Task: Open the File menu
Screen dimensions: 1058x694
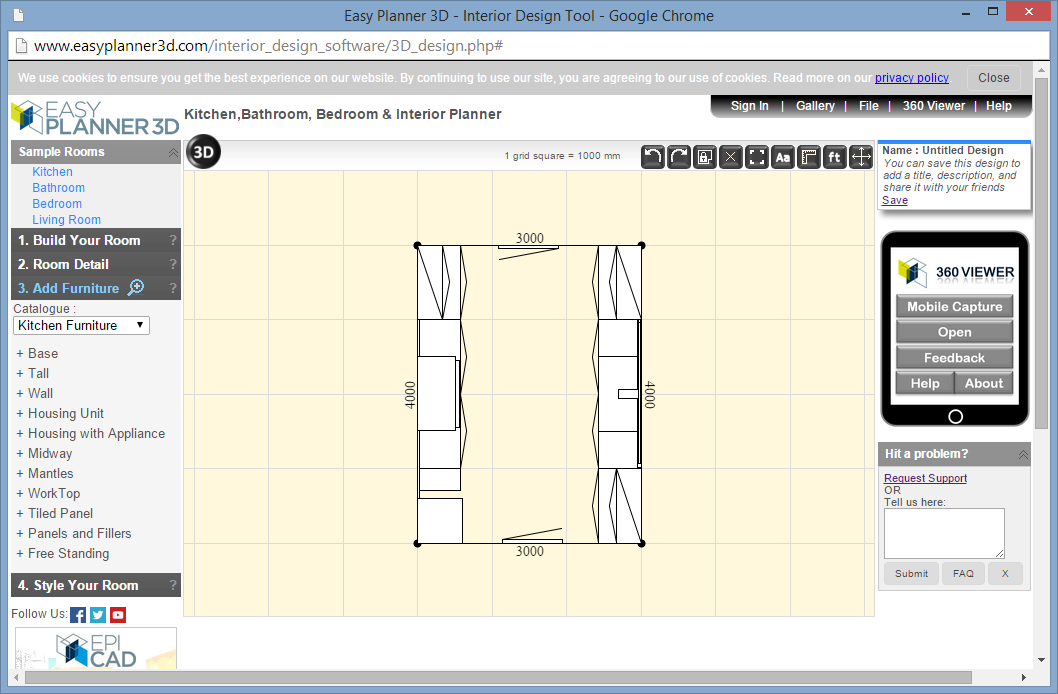Action: pyautogui.click(x=868, y=105)
